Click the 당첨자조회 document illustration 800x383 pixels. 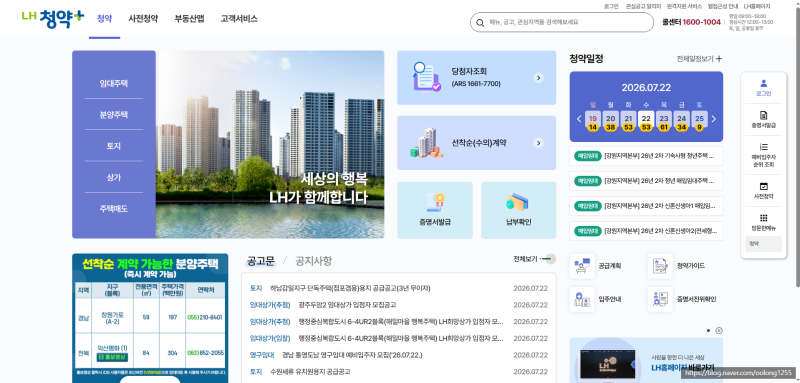click(426, 77)
